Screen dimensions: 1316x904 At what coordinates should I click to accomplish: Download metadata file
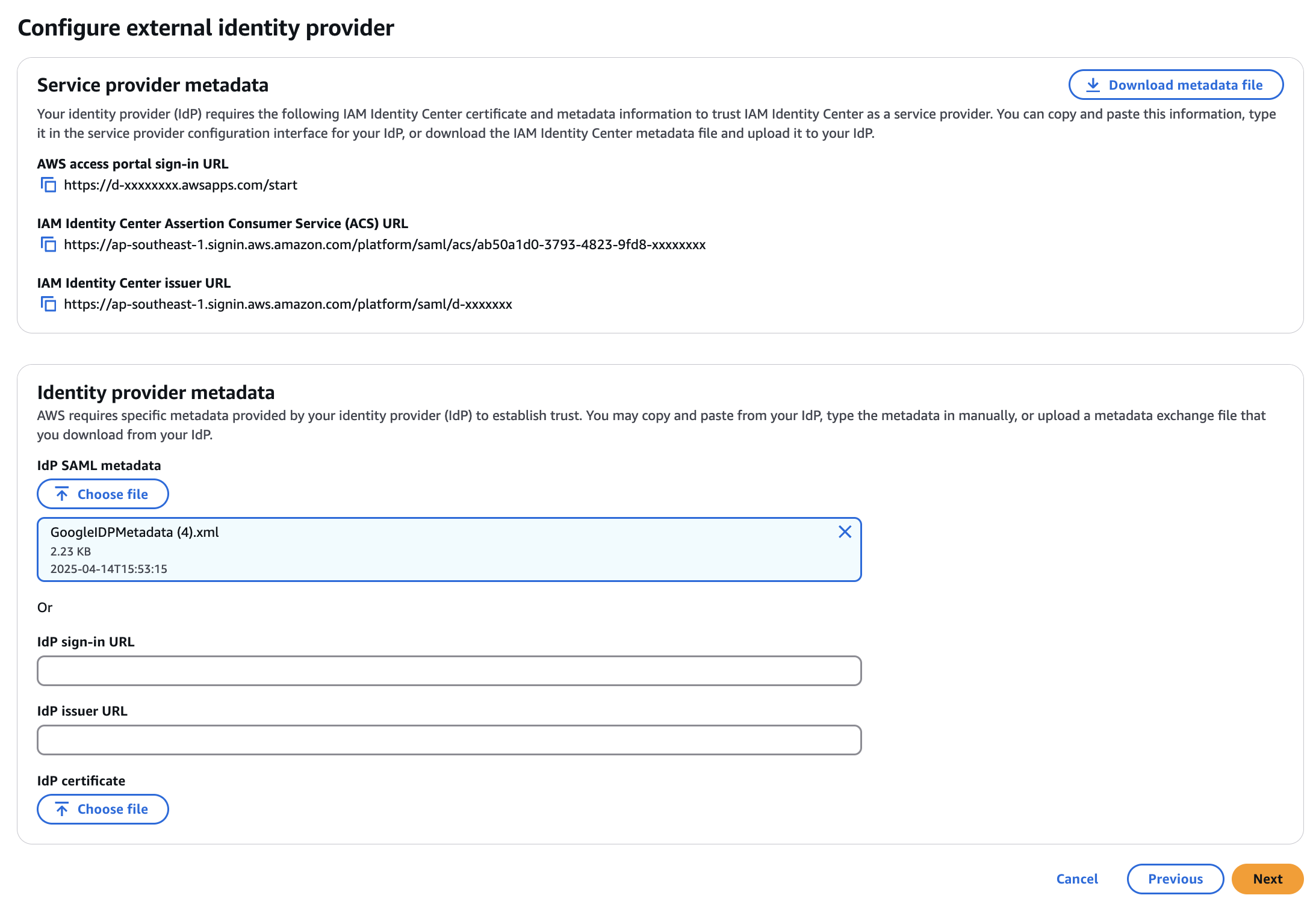click(1176, 85)
